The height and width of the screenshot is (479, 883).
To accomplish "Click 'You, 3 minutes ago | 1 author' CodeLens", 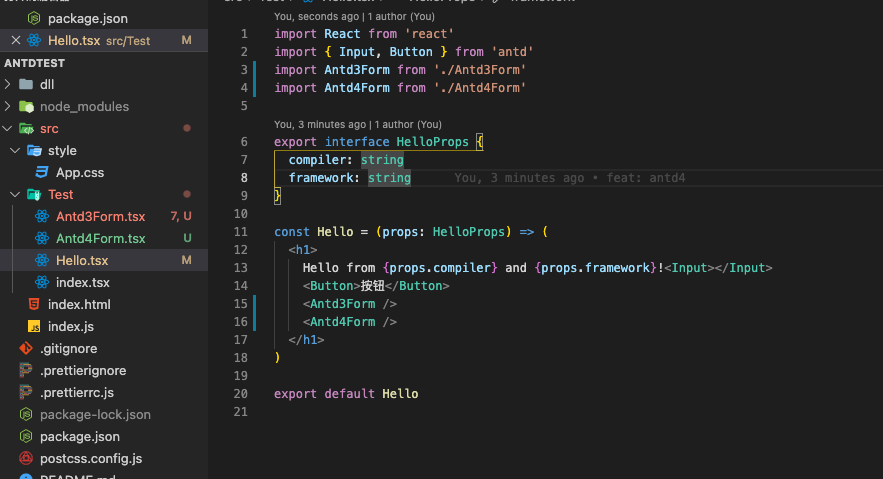I will (358, 124).
